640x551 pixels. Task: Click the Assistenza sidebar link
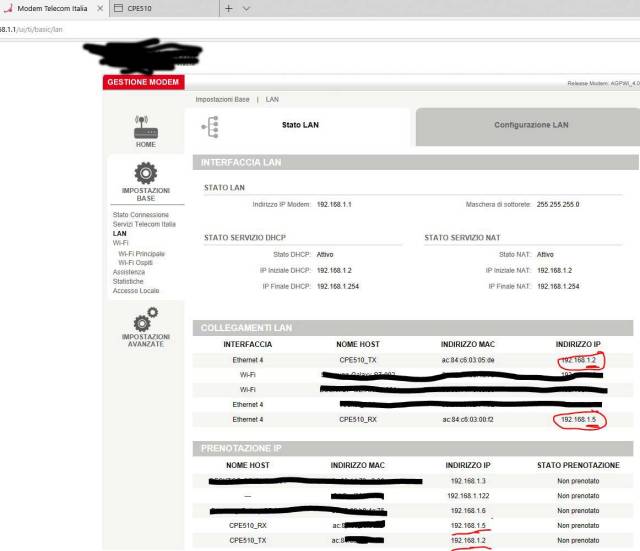(x=131, y=272)
